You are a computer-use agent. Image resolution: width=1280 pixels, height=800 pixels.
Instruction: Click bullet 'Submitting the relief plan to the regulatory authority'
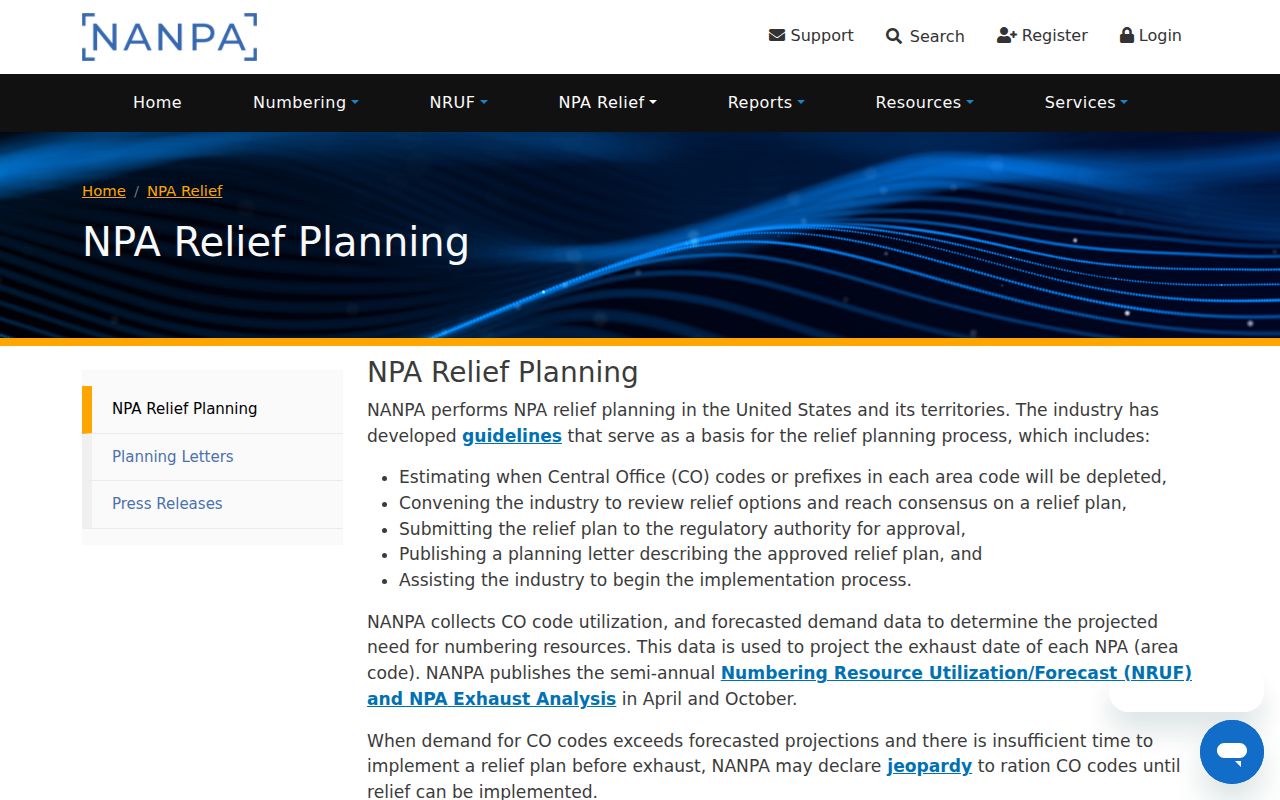[x=682, y=528]
